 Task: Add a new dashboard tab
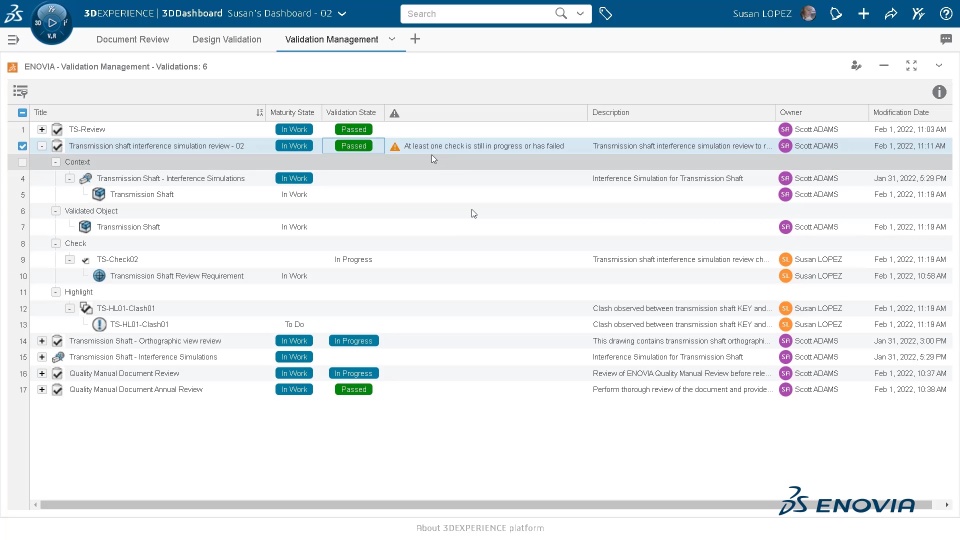[x=415, y=39]
